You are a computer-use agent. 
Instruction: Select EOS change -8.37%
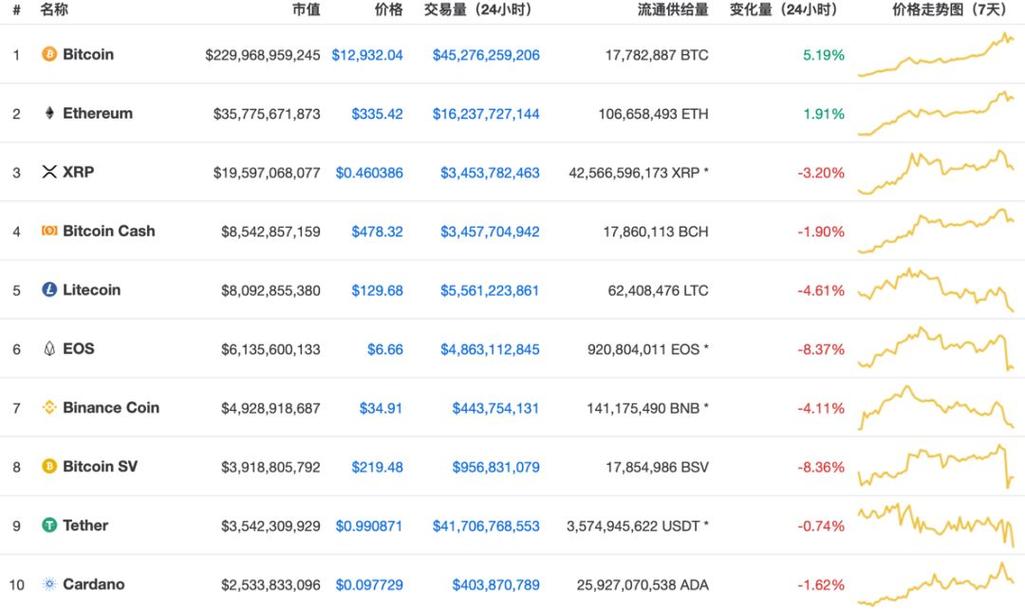[x=821, y=349]
